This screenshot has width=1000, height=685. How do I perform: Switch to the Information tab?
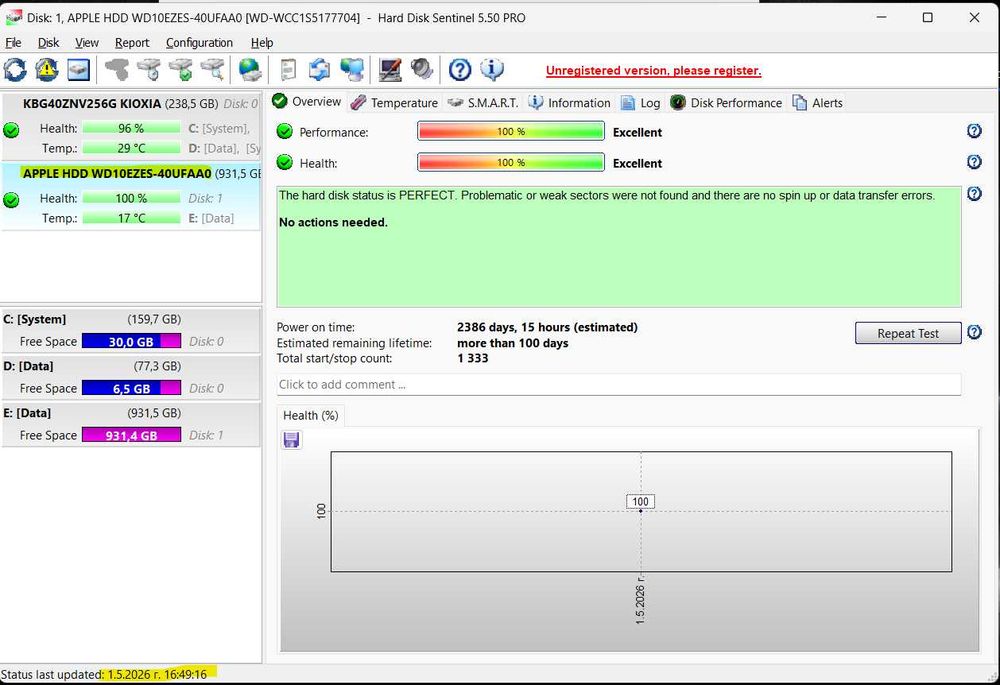coord(570,103)
